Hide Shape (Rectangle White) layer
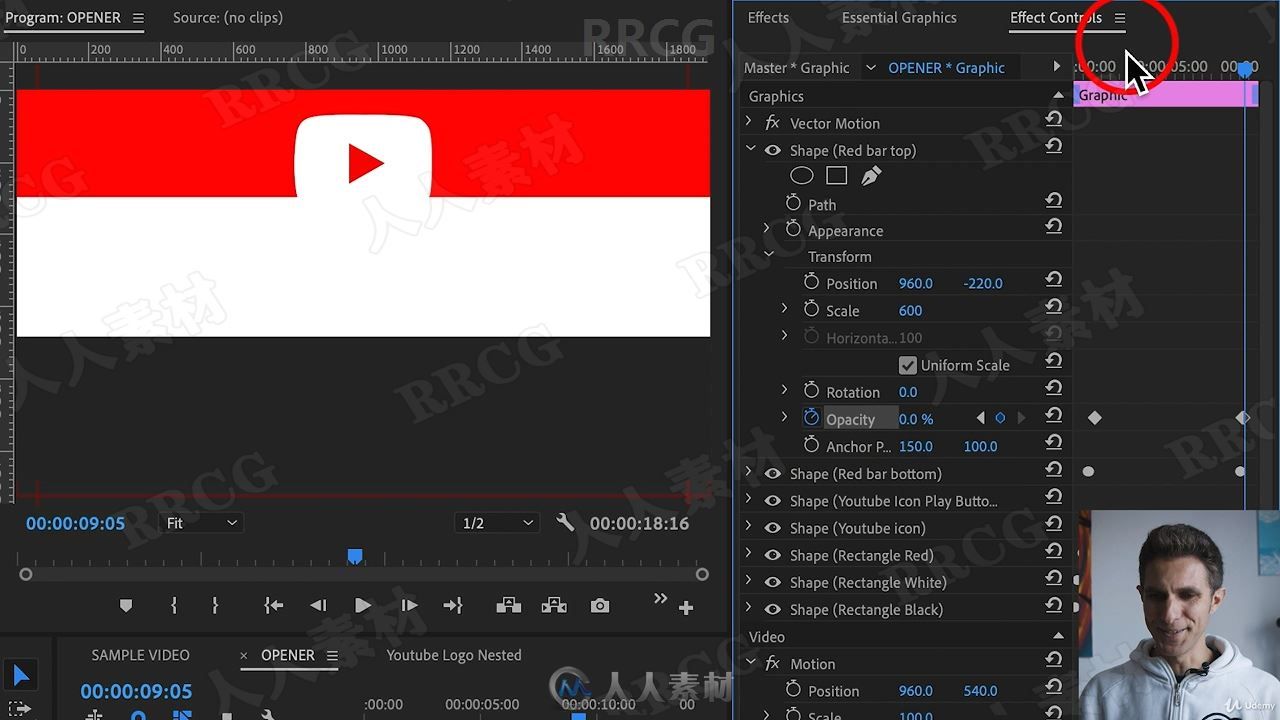The width and height of the screenshot is (1280, 720). click(x=773, y=582)
